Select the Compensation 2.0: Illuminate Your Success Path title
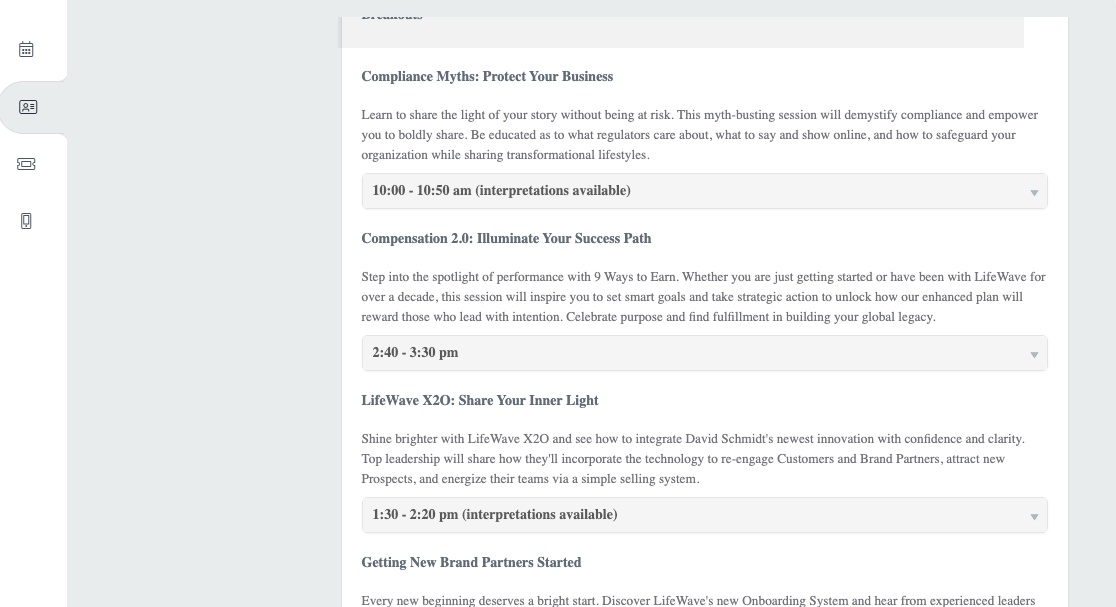Viewport: 1116px width, 607px height. 506,239
